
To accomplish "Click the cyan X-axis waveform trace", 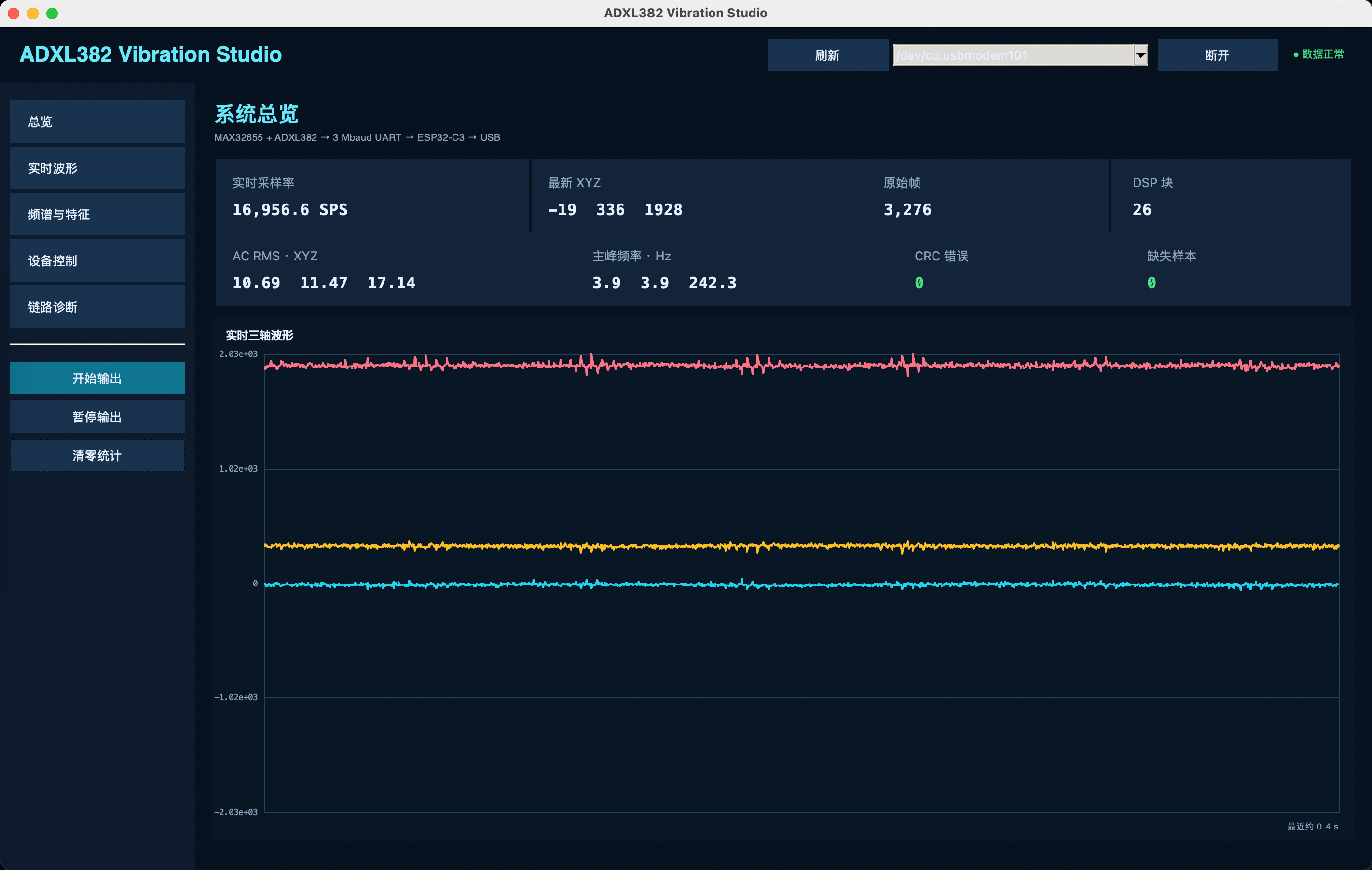I will (802, 584).
